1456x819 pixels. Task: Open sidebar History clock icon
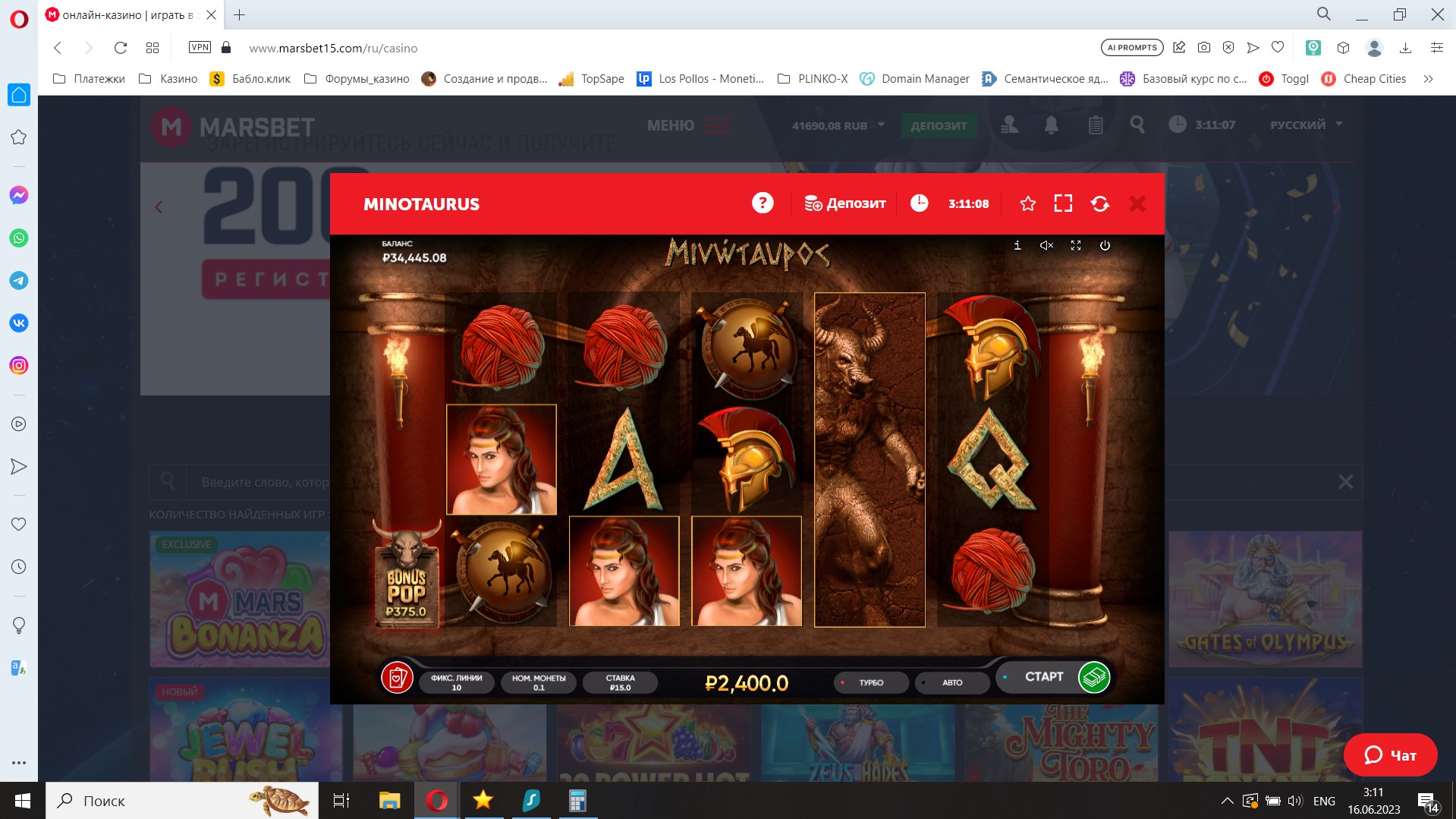(x=19, y=566)
